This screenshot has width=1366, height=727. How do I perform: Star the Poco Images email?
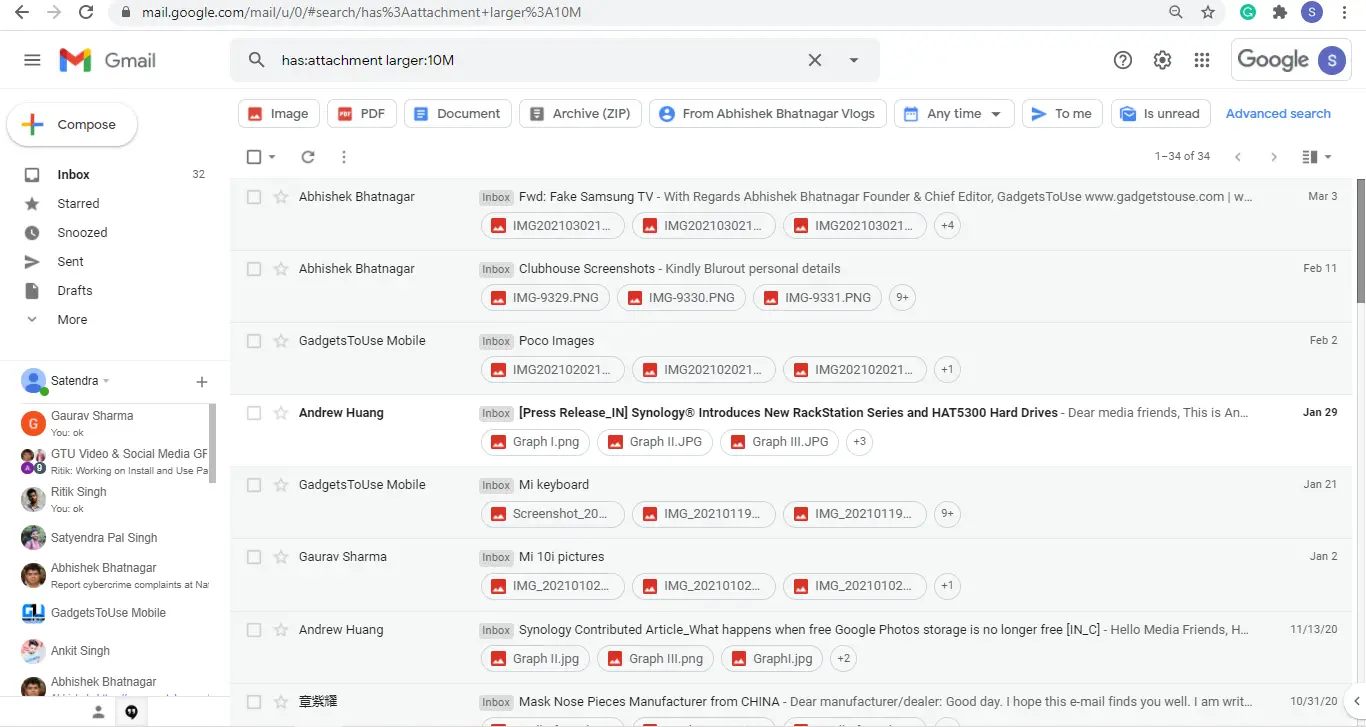[281, 341]
